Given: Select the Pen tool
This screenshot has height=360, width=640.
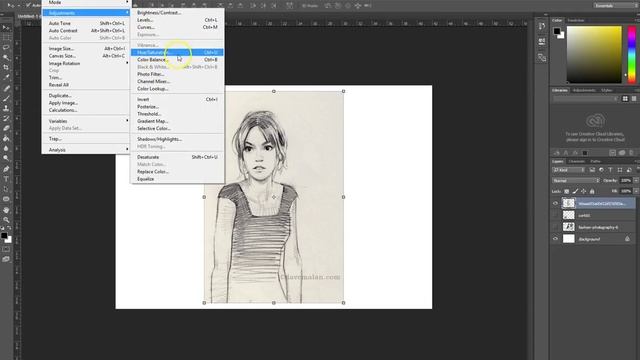Looking at the screenshot, I should pos(6,169).
